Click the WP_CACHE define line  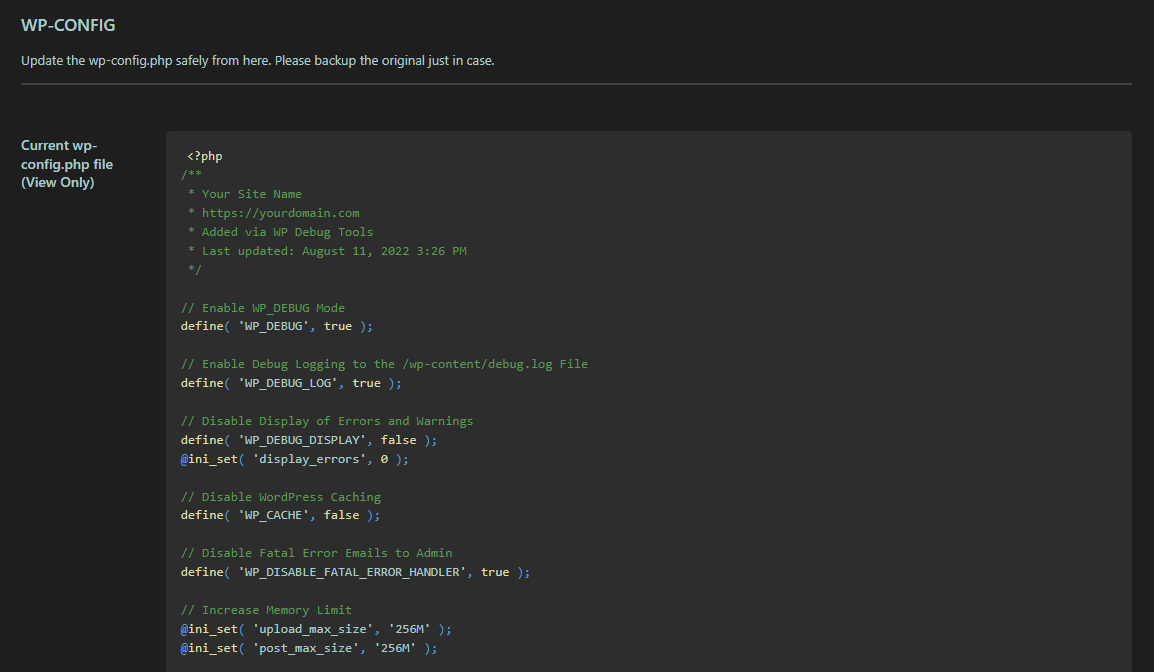click(281, 515)
